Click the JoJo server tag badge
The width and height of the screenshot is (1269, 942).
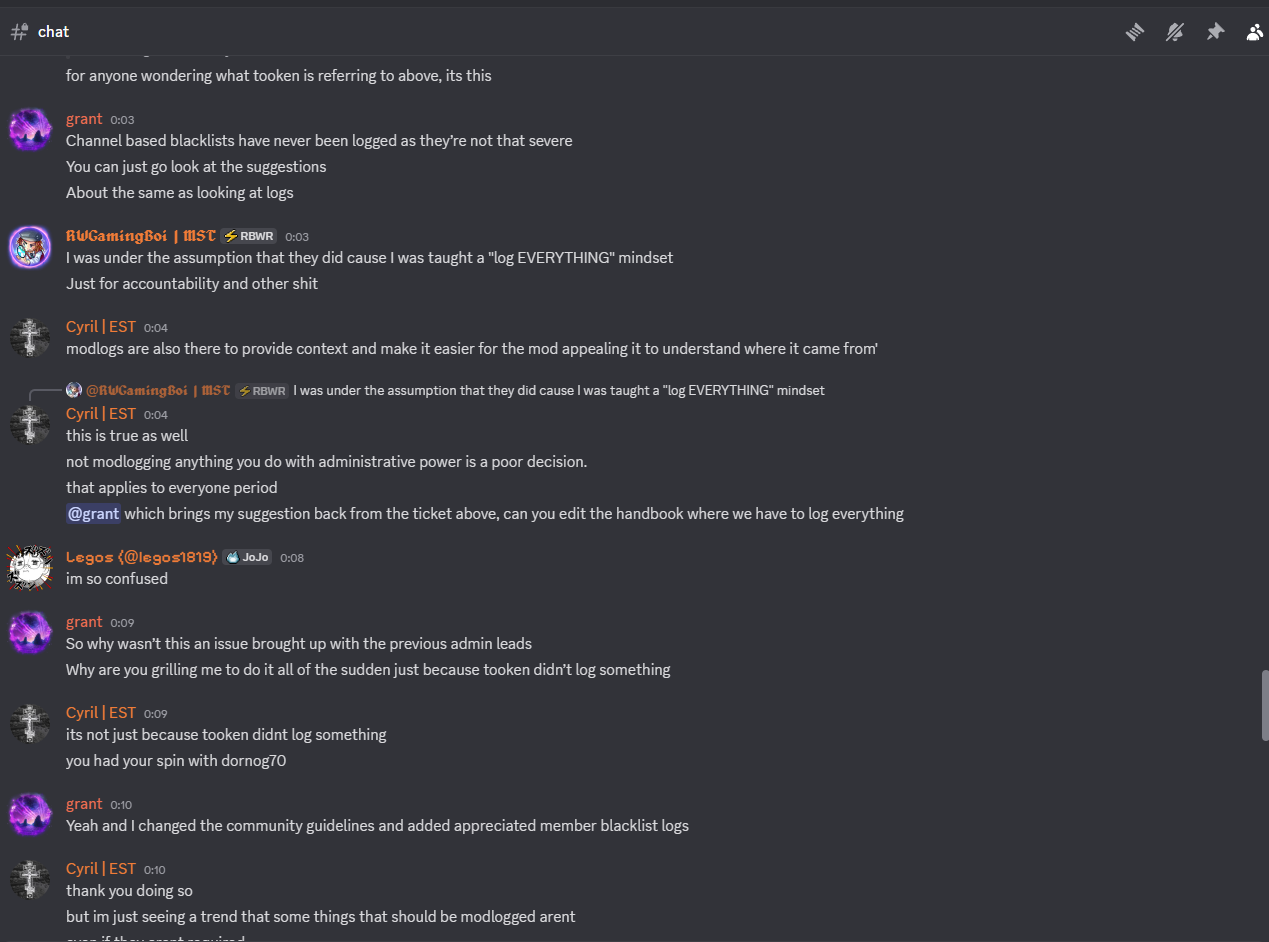point(247,557)
